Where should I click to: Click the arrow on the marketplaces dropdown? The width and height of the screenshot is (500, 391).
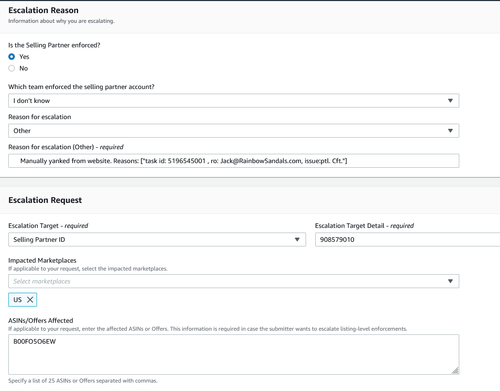point(450,281)
